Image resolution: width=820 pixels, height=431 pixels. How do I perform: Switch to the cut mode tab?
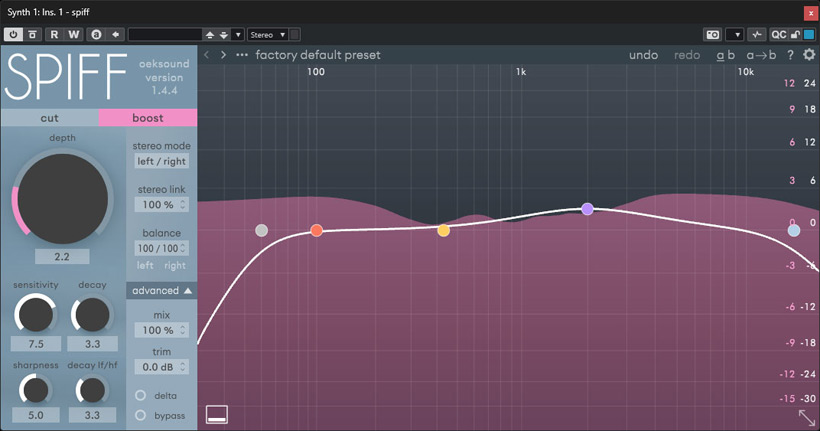click(x=50, y=118)
